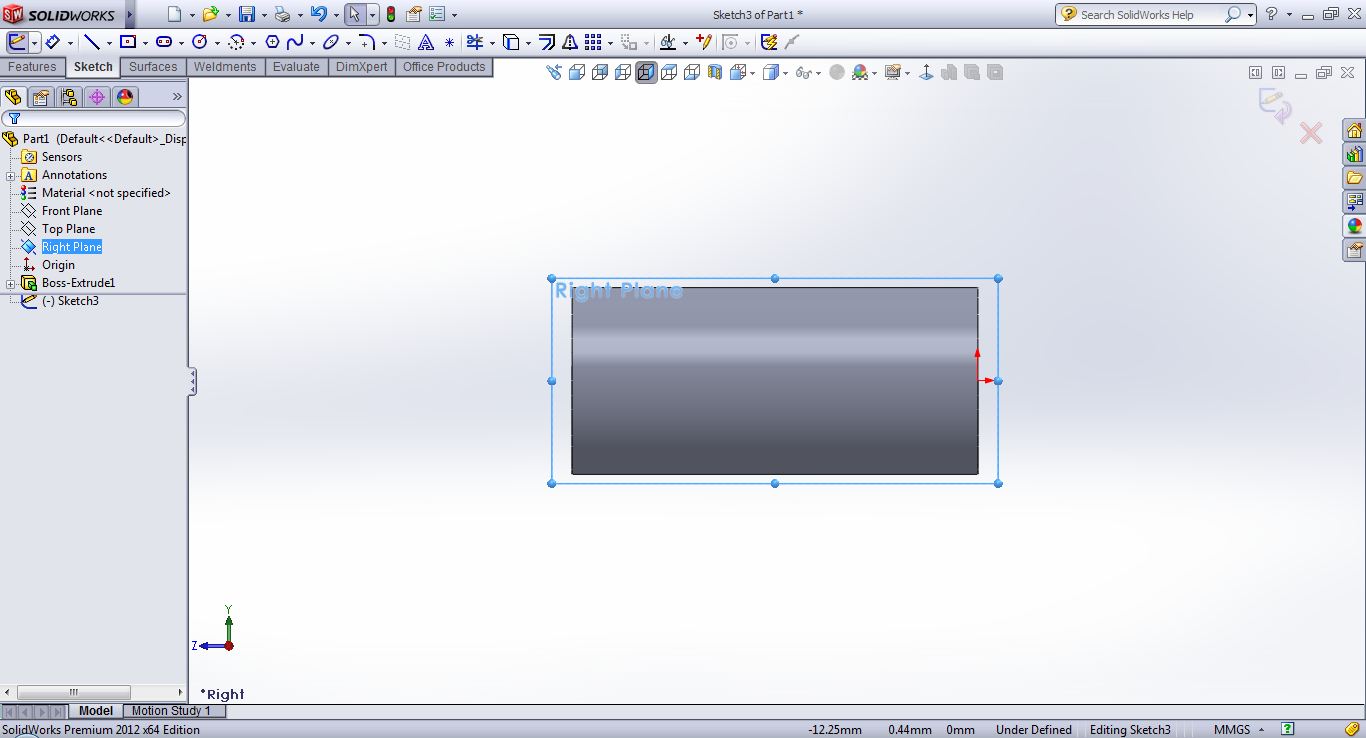Choose the Spline sketch tool

click(295, 42)
